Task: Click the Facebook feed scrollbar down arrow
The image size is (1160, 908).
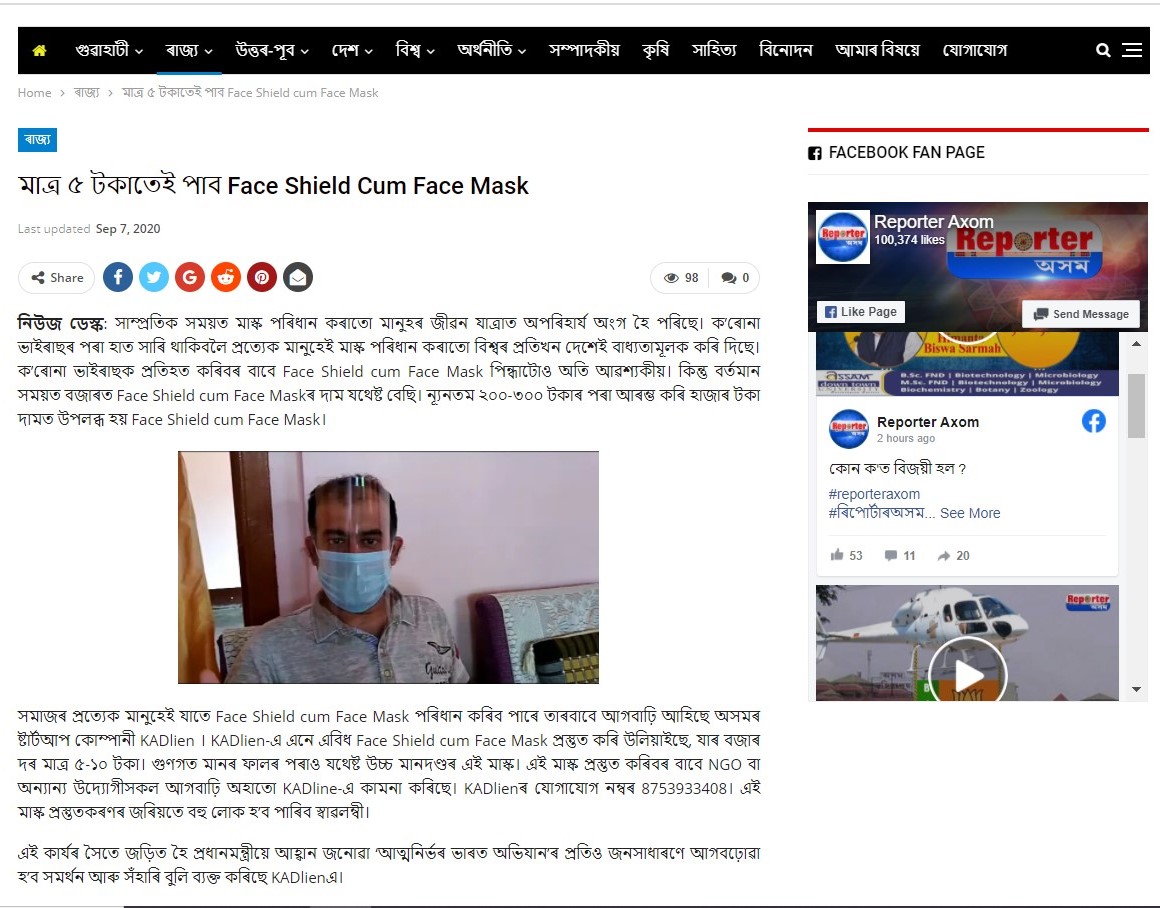Action: pyautogui.click(x=1136, y=689)
